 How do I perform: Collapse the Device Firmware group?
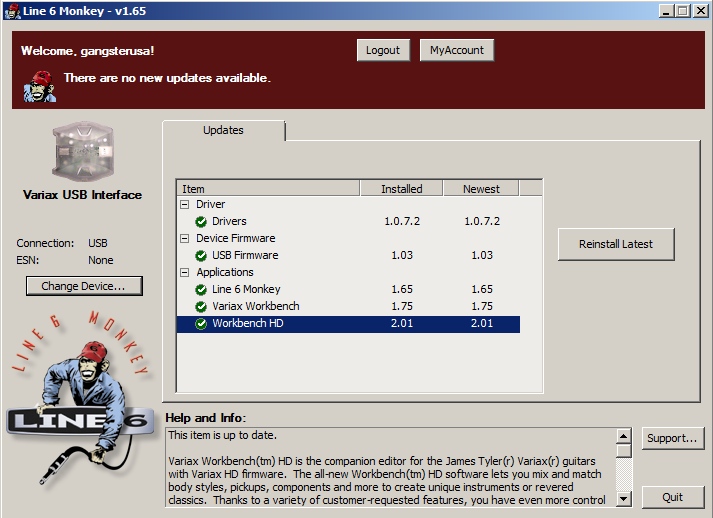pos(185,238)
